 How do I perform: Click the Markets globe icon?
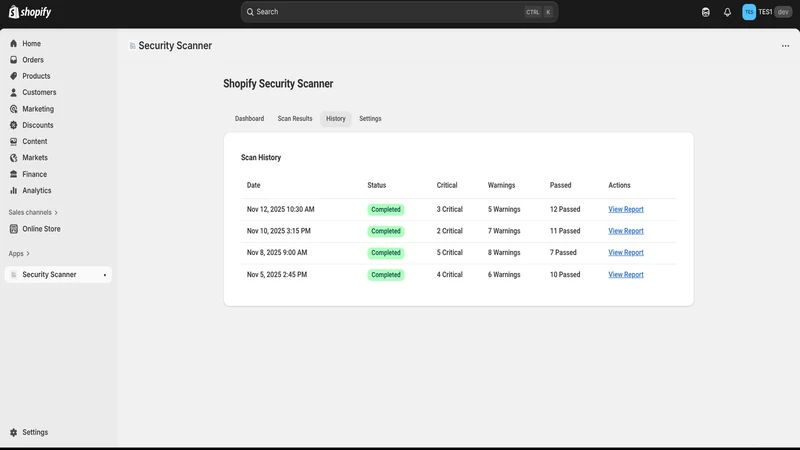click(14, 158)
